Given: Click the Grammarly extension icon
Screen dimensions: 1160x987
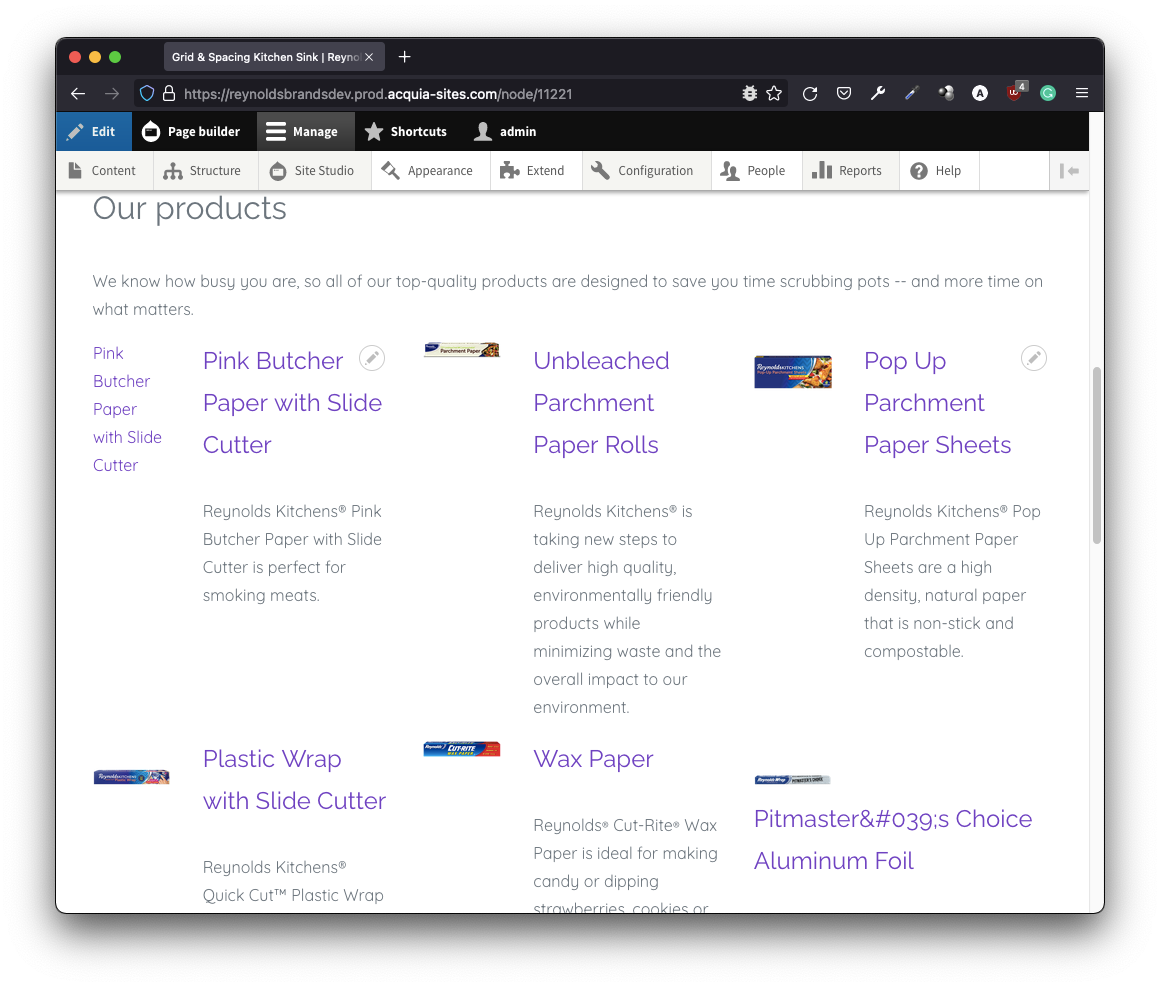Looking at the screenshot, I should pos(1048,93).
